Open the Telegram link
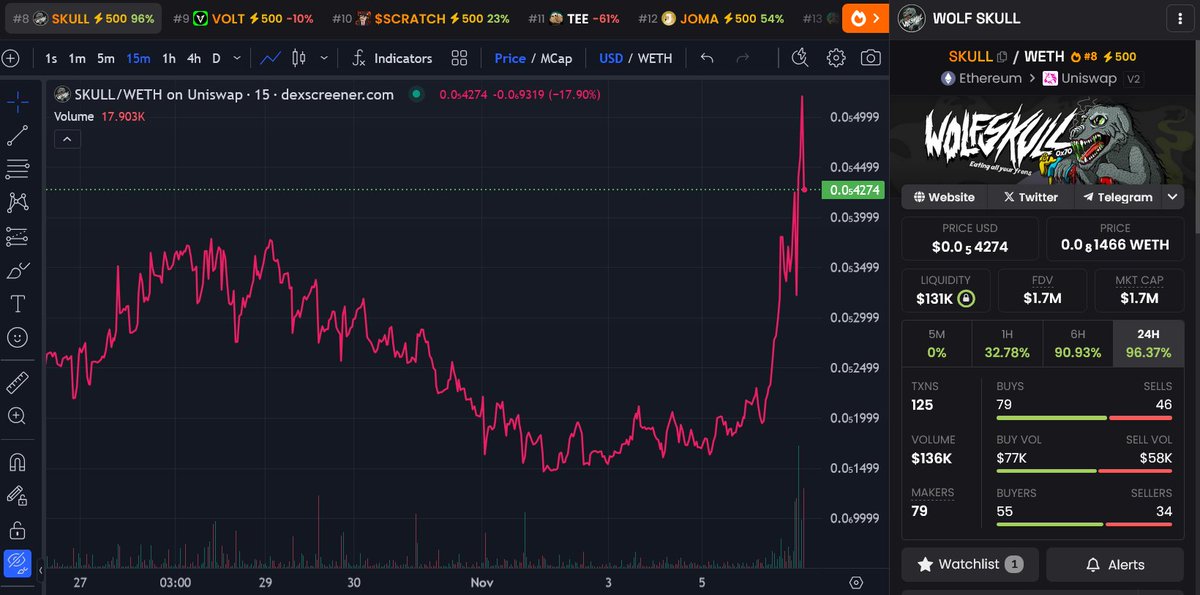Viewport: 1200px width, 595px height. tap(1116, 197)
